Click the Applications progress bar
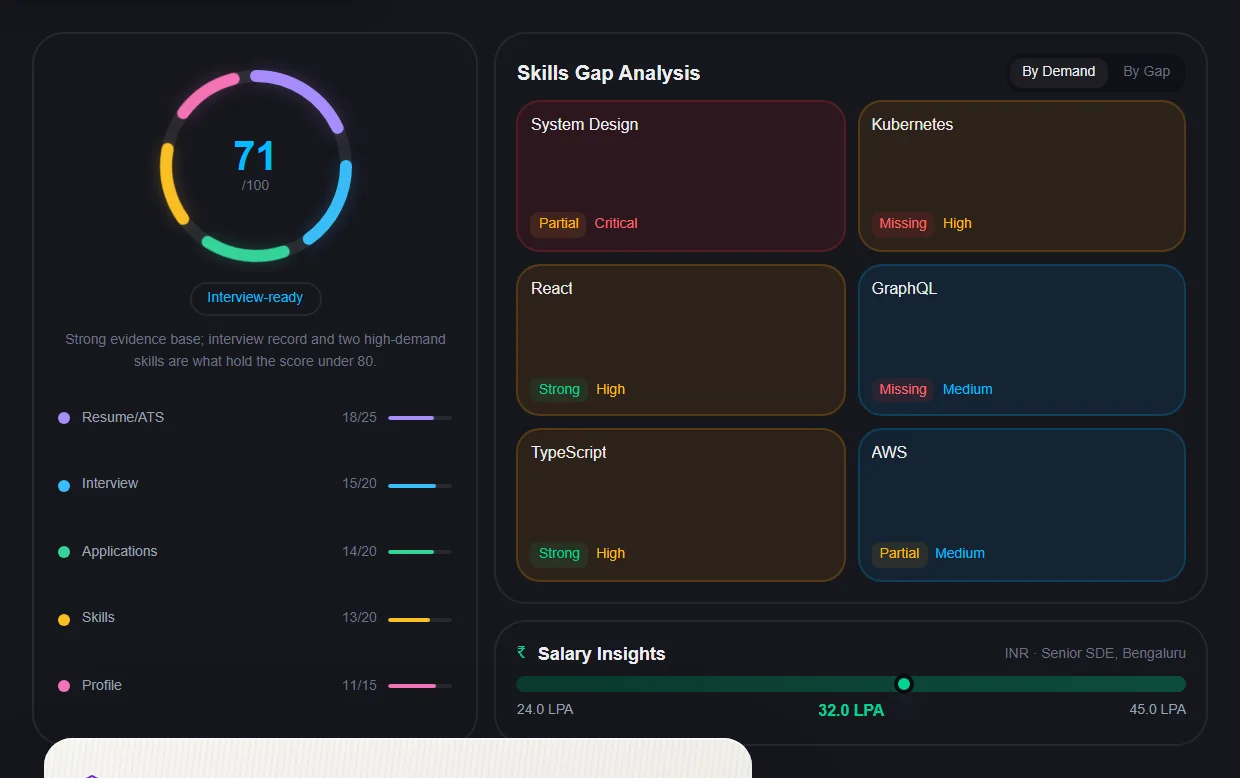 pos(420,552)
